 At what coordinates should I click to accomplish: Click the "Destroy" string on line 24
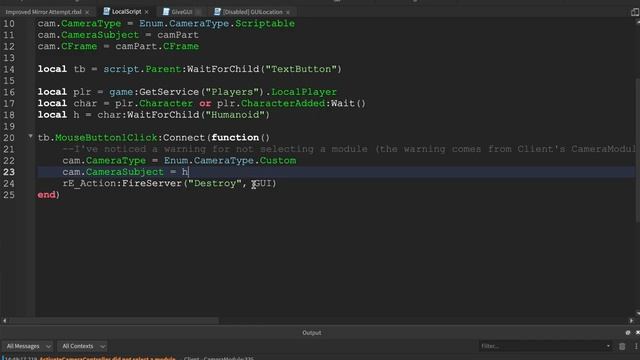214,184
